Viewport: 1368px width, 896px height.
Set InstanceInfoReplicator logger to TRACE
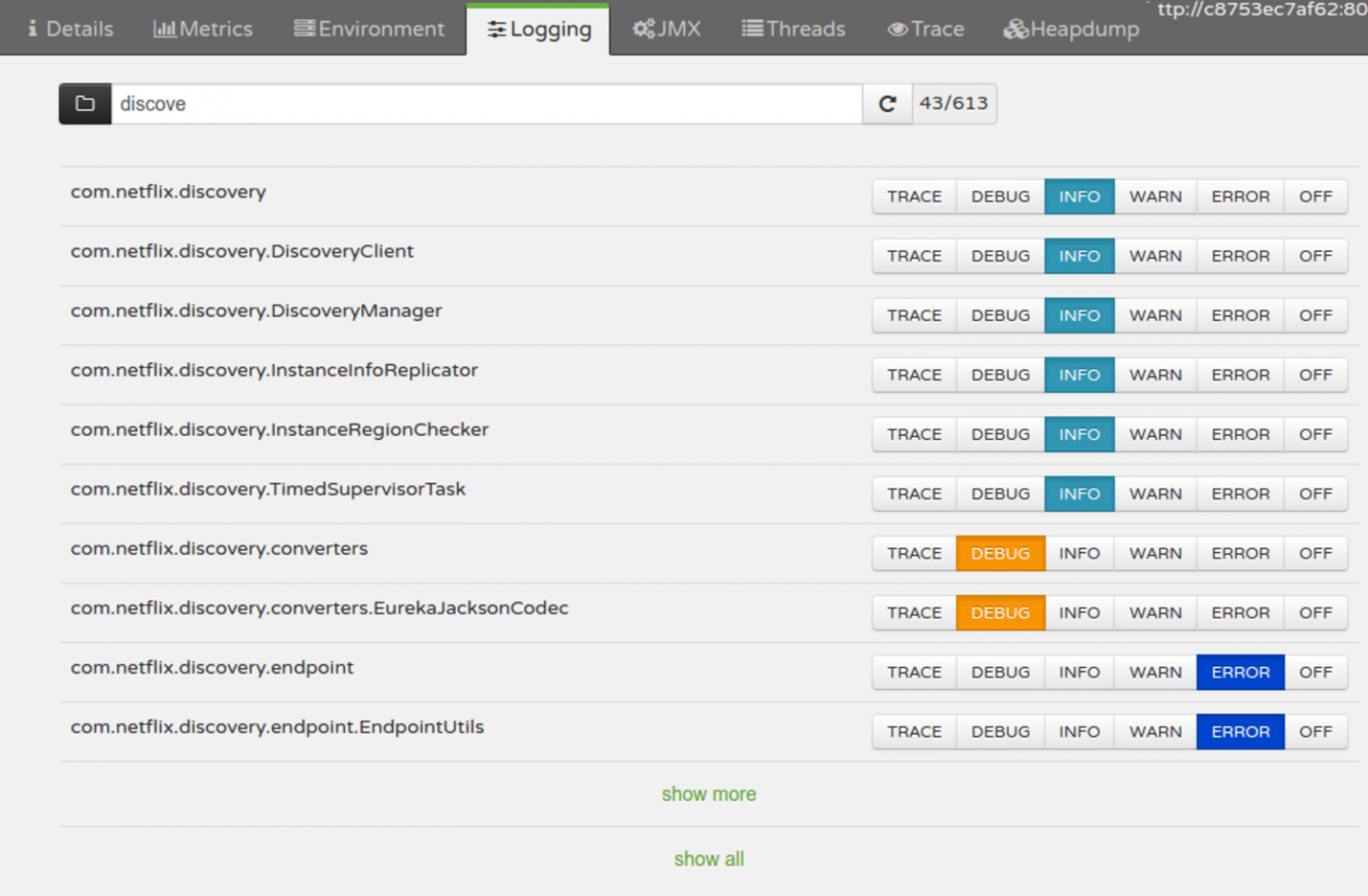point(914,375)
